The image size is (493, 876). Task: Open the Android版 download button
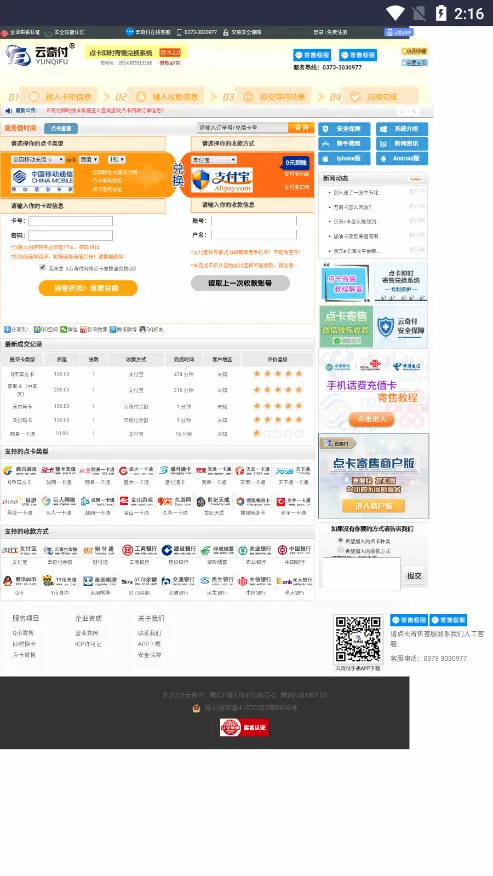coord(402,159)
